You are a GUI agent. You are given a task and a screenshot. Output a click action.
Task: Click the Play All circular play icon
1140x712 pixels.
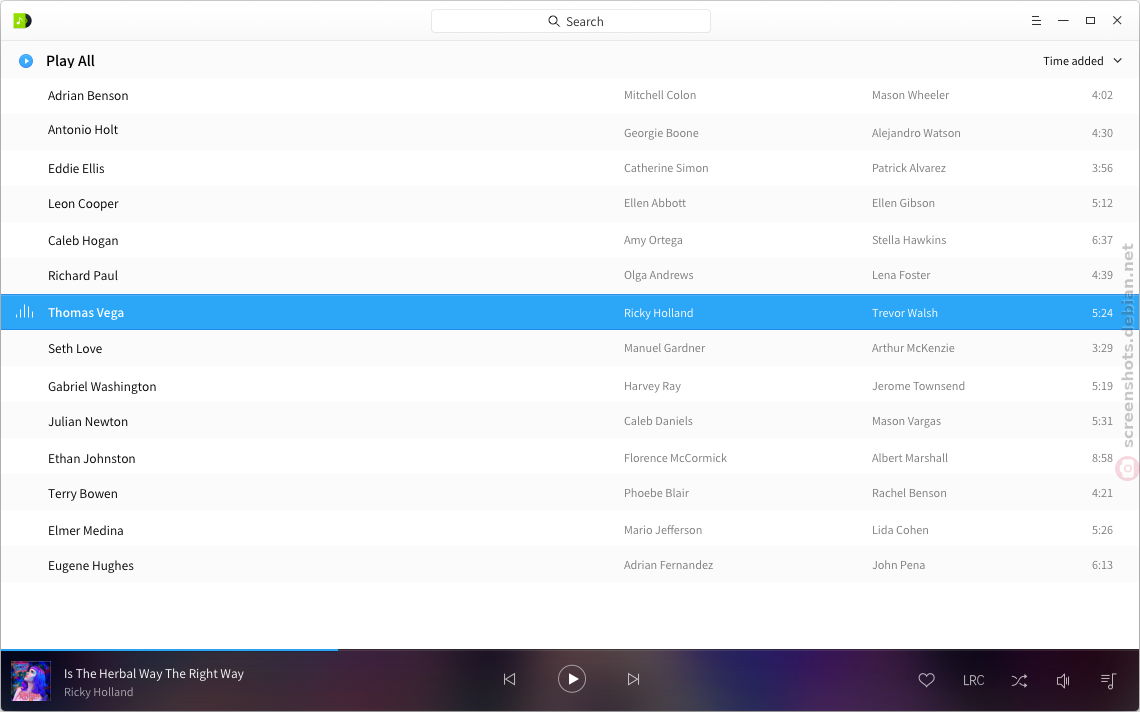click(25, 61)
